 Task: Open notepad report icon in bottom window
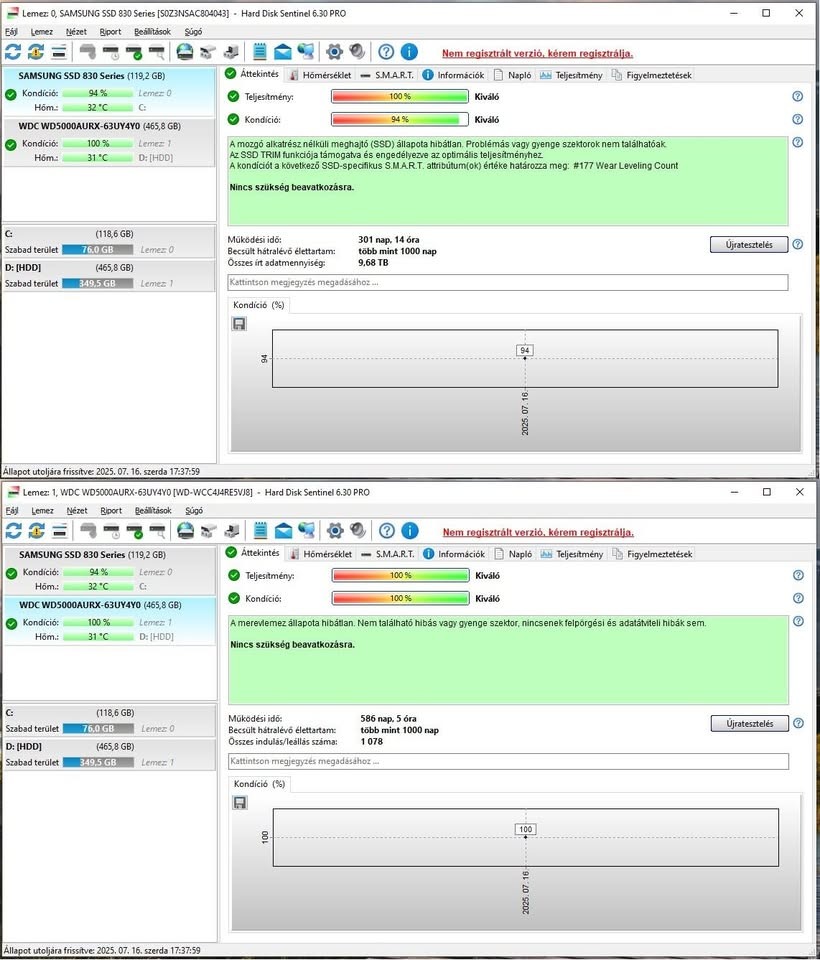(x=260, y=530)
